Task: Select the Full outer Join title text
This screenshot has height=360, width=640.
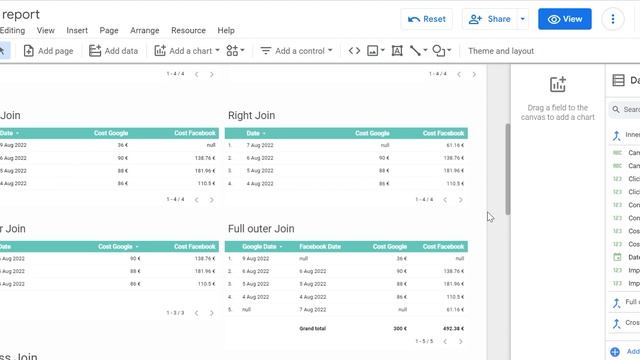Action: [x=261, y=229]
